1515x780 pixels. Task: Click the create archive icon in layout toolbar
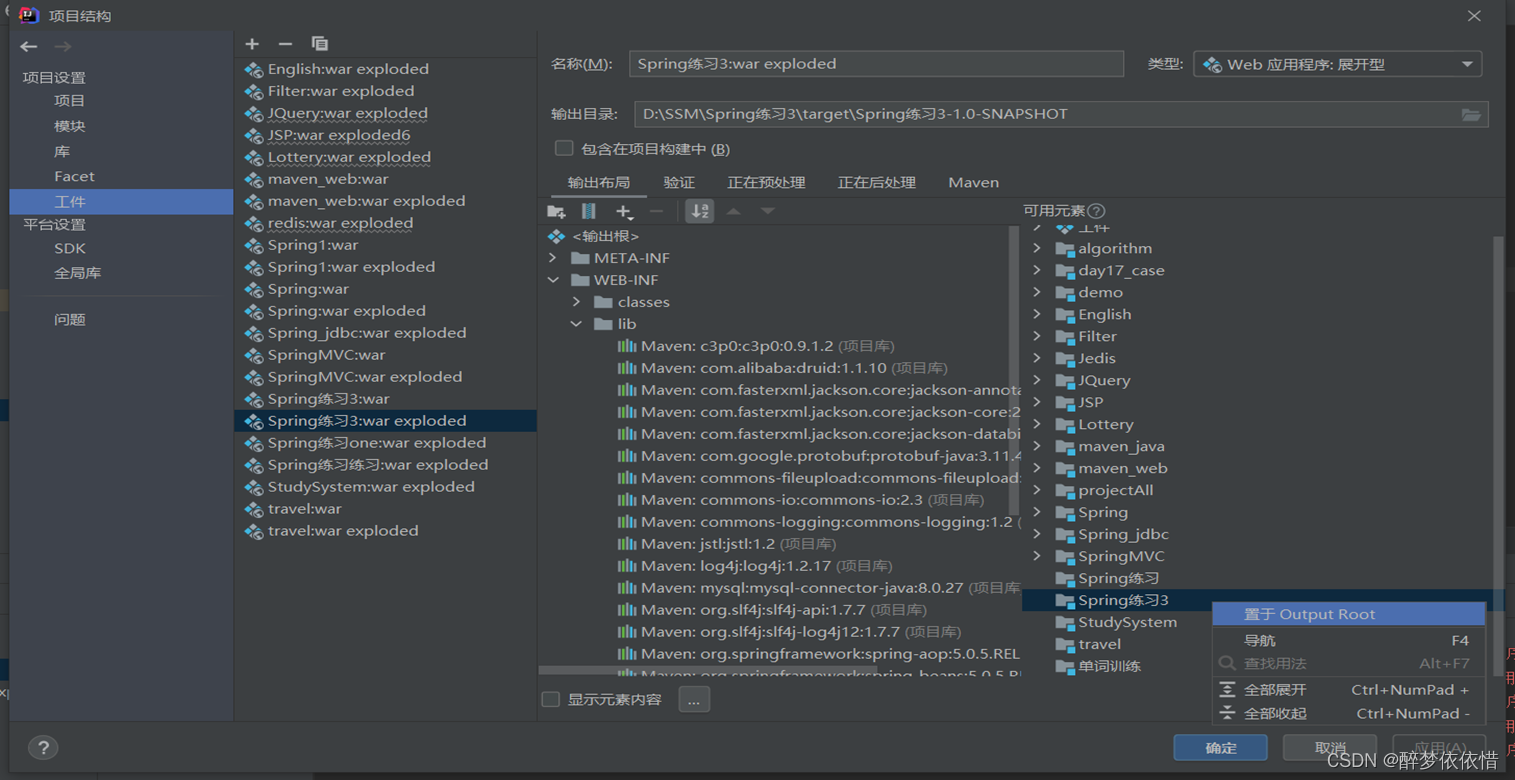589,211
